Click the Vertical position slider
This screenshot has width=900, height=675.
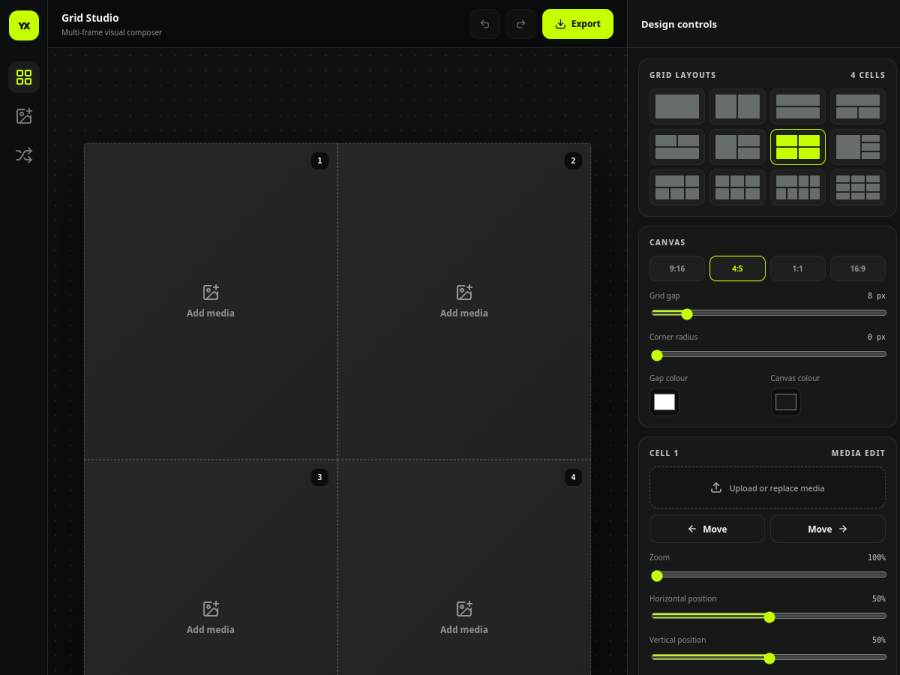pos(769,658)
